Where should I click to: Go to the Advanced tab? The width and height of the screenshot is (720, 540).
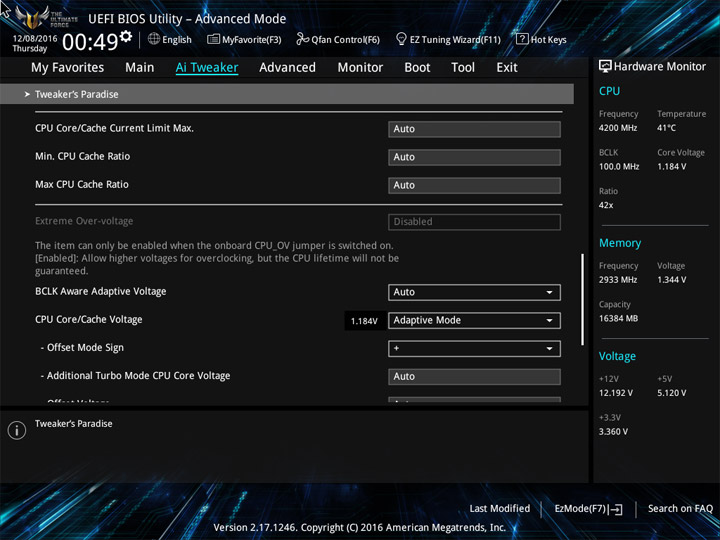pos(287,68)
